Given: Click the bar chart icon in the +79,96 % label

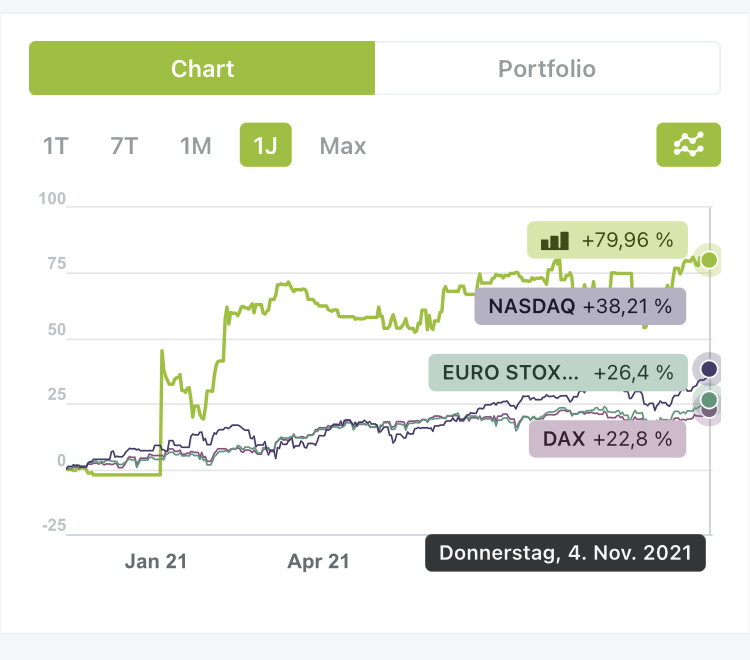Looking at the screenshot, I should click(554, 241).
